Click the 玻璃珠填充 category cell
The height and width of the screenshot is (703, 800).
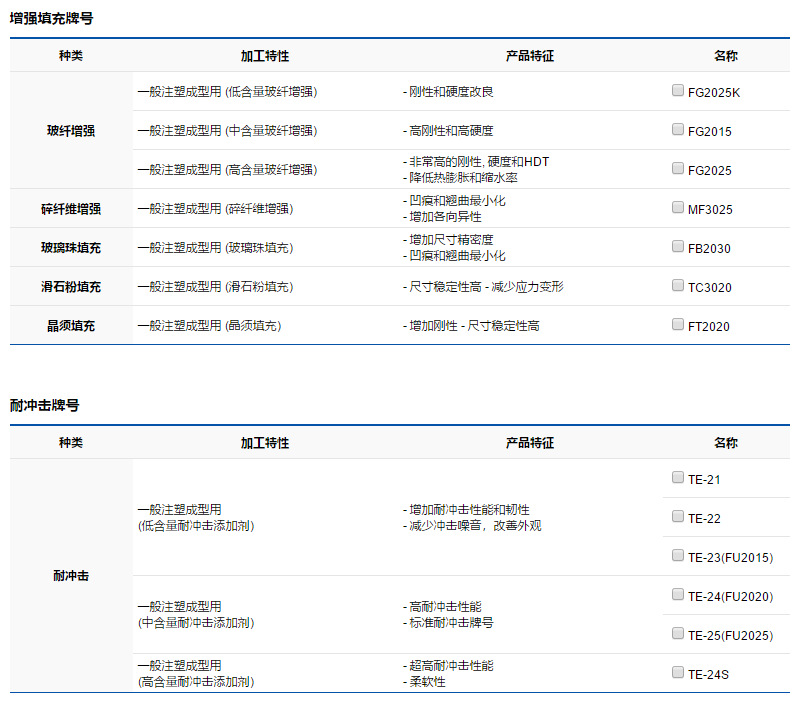click(71, 247)
